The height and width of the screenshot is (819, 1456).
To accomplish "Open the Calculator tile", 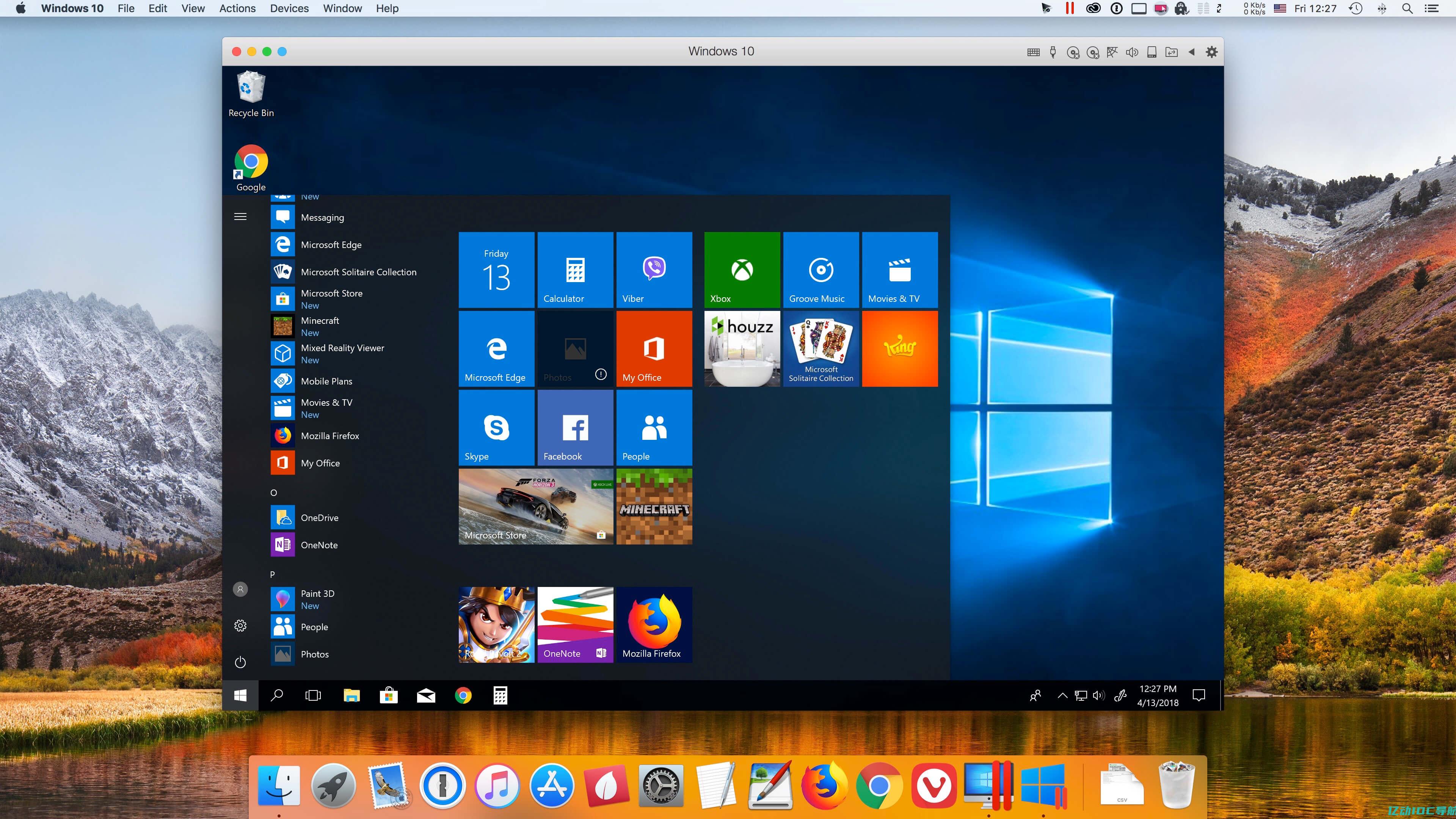I will [x=575, y=269].
